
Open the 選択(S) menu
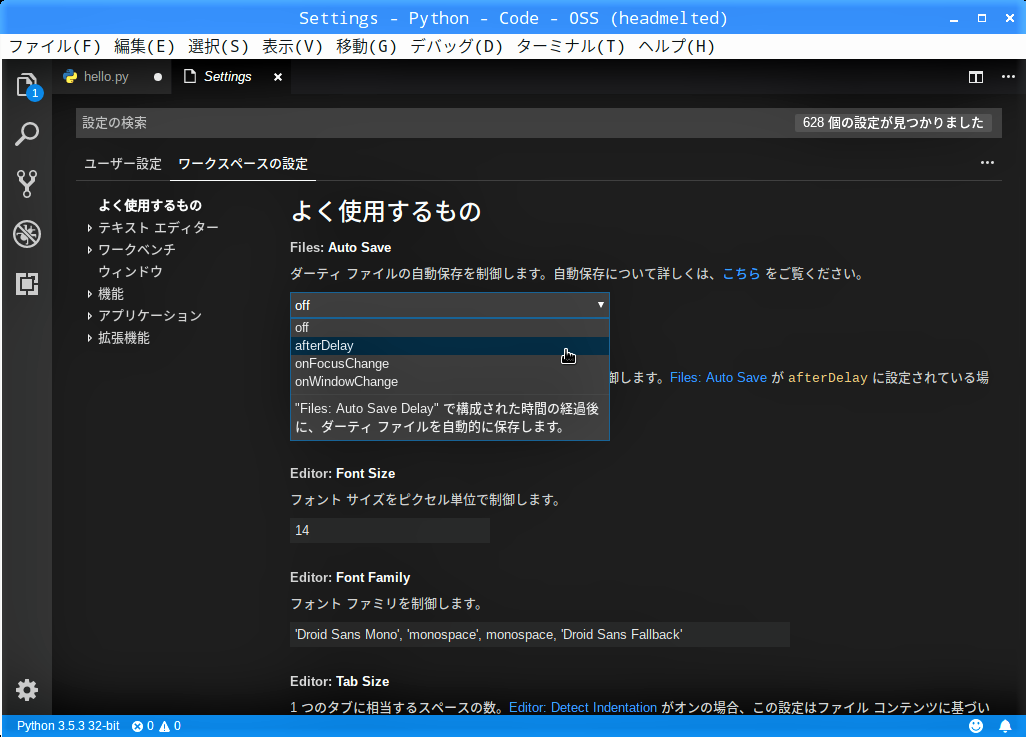[x=219, y=46]
